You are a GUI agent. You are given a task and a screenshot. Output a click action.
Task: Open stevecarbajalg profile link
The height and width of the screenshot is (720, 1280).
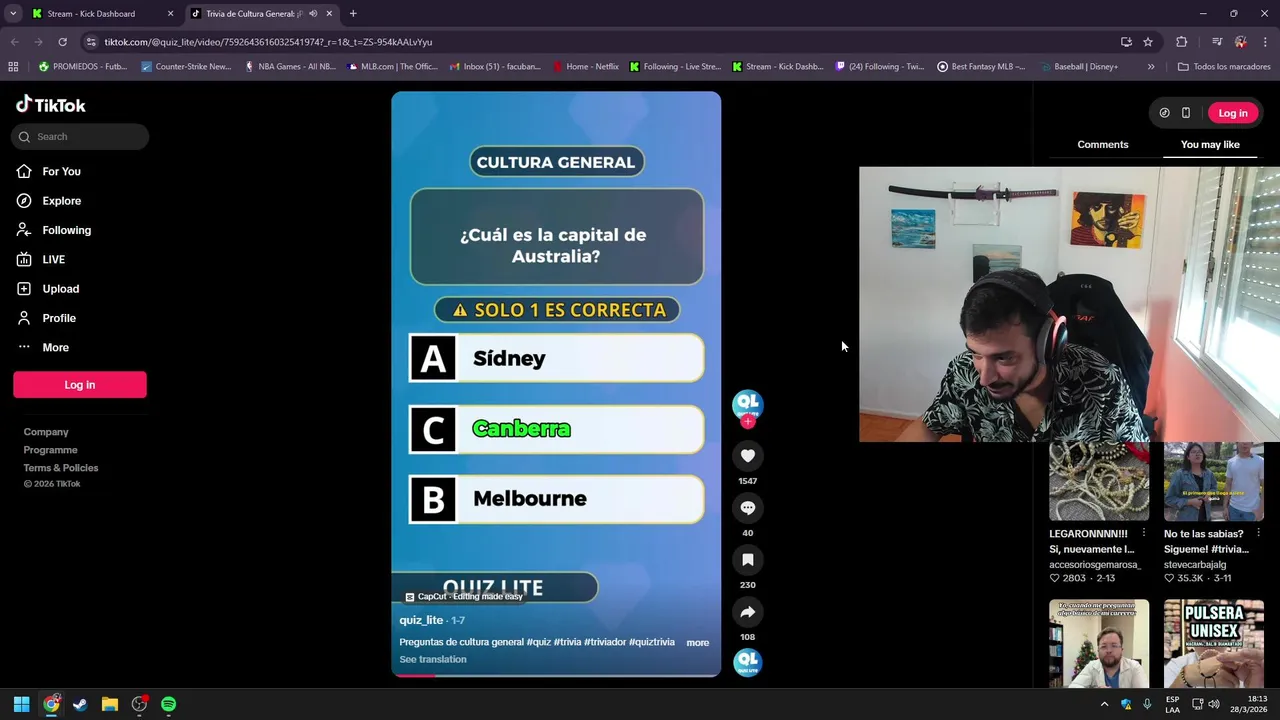[1195, 564]
